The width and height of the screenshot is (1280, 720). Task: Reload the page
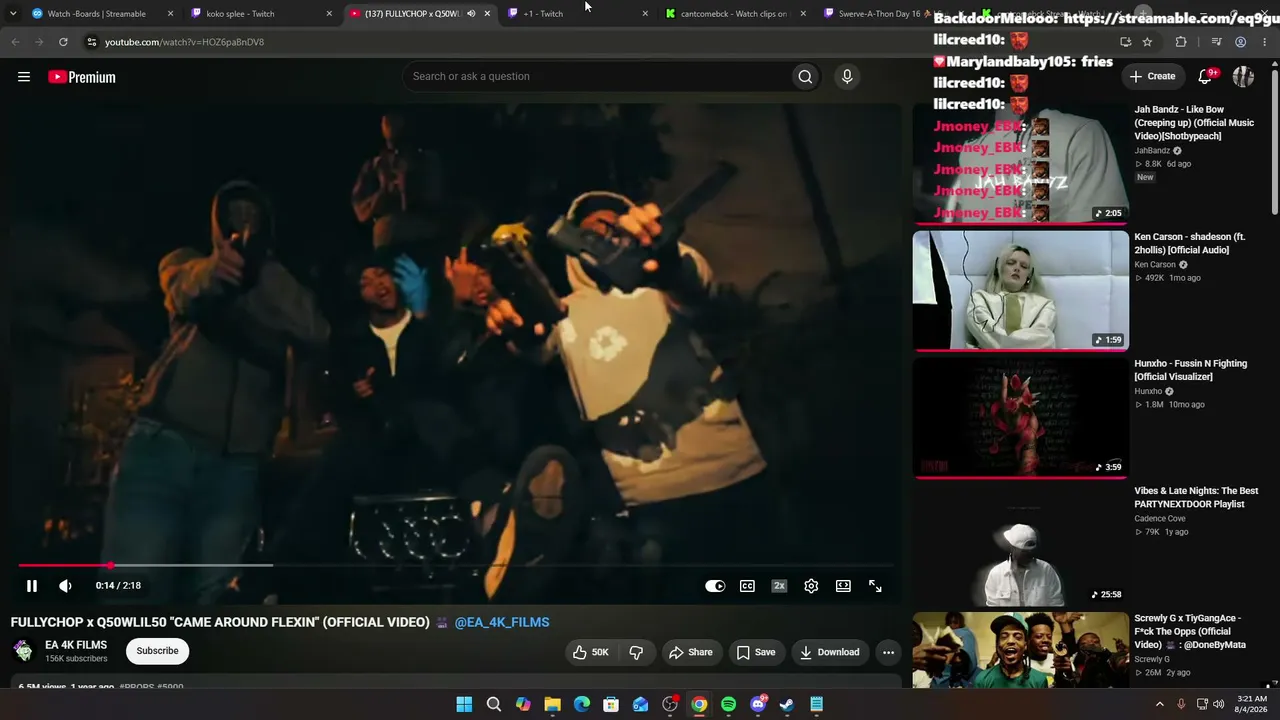[63, 42]
